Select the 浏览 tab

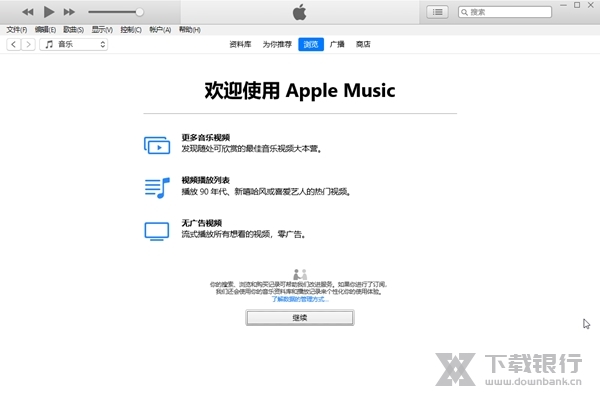[311, 44]
